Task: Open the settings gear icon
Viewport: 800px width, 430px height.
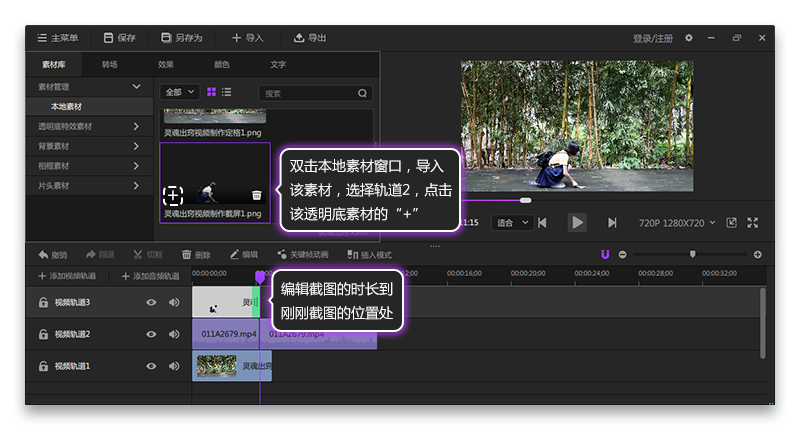Action: [688, 38]
